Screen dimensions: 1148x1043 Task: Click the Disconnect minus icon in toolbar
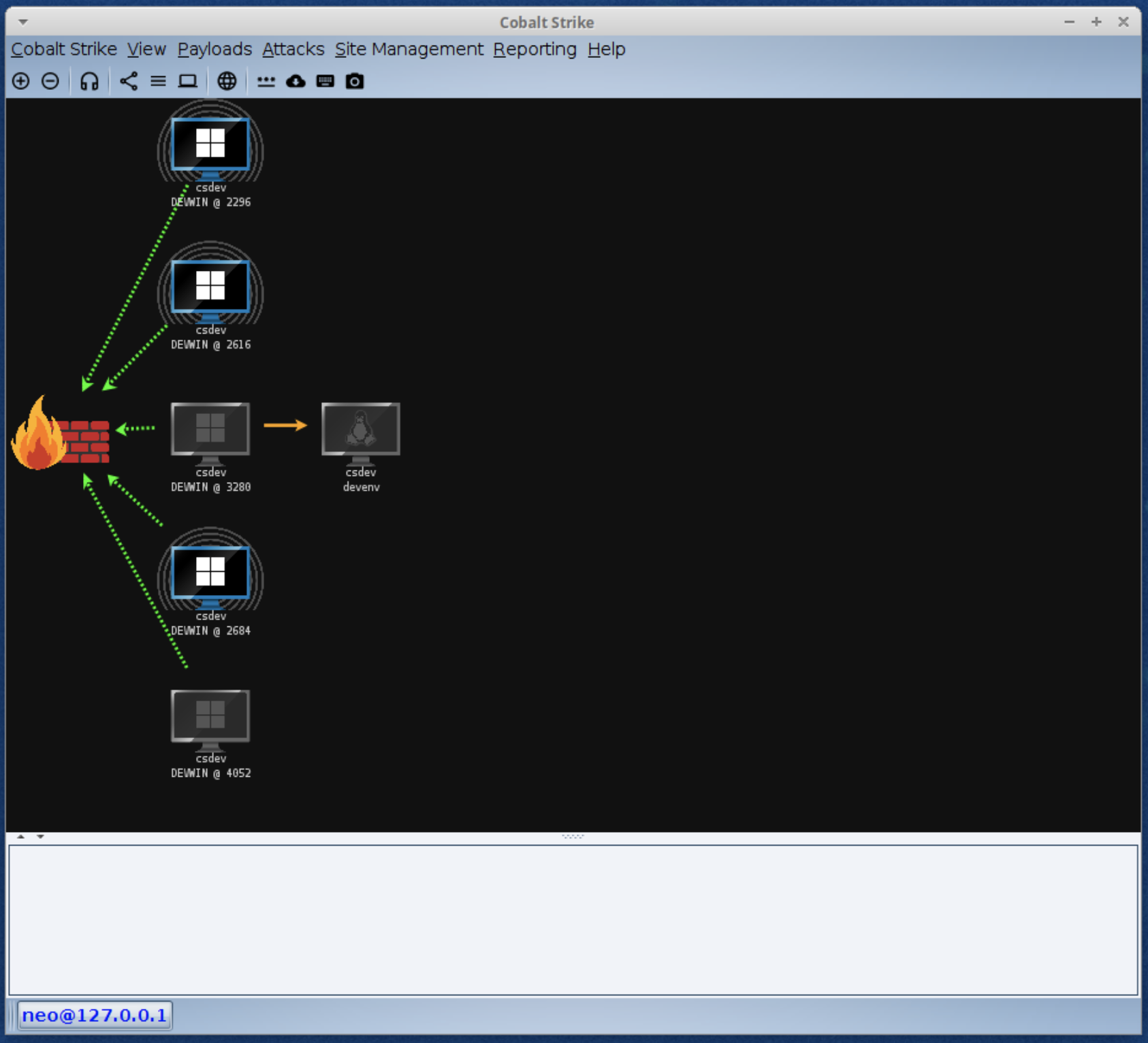click(50, 81)
